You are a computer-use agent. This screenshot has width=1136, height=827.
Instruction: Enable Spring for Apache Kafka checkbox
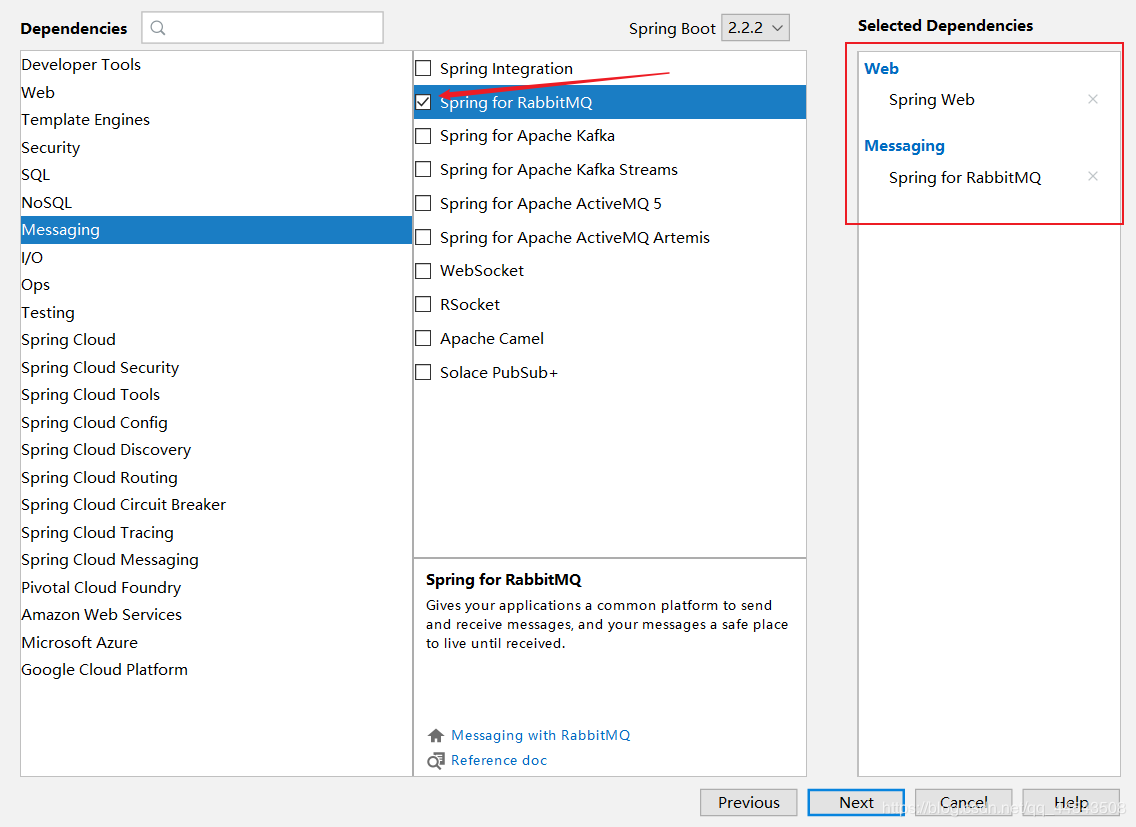[x=423, y=136]
